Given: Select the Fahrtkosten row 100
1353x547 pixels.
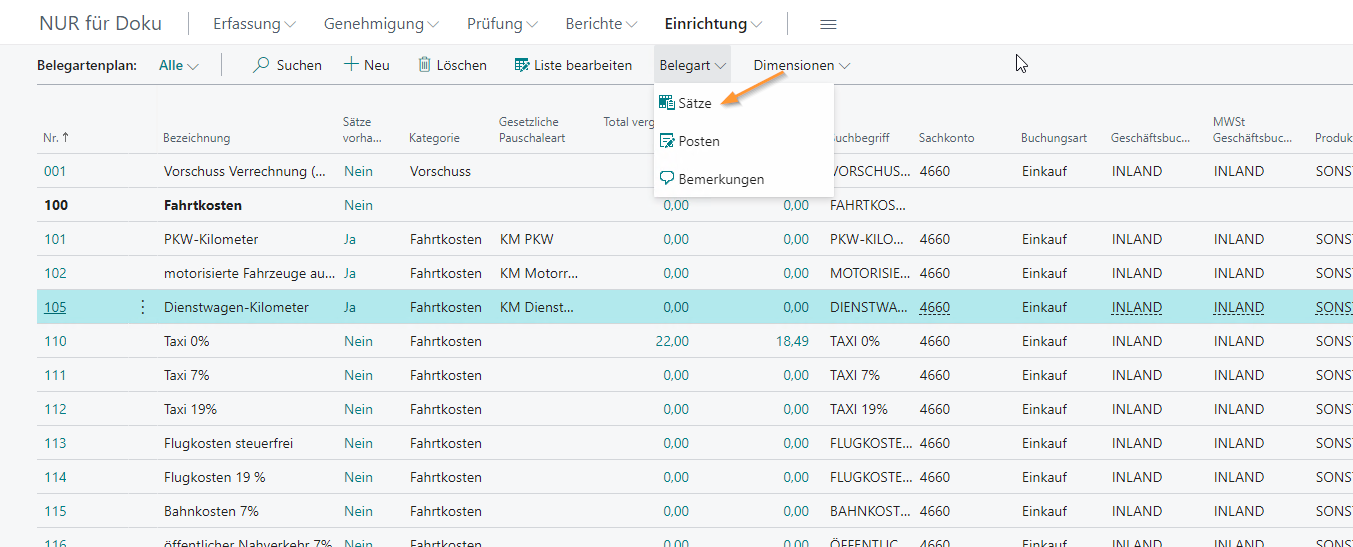Looking at the screenshot, I should [x=203, y=205].
